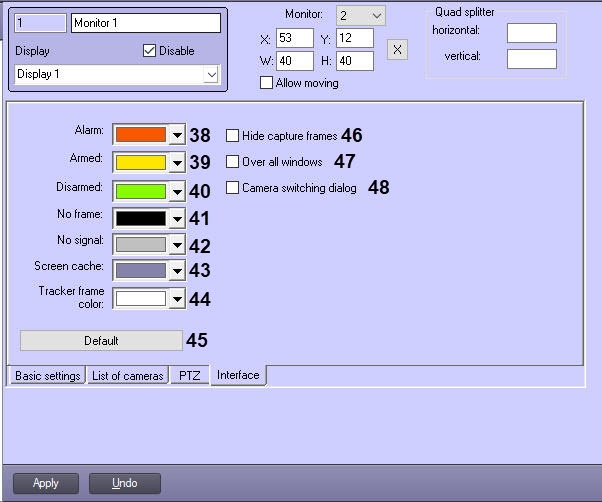Click the Undo button
602x502 pixels.
pos(125,483)
